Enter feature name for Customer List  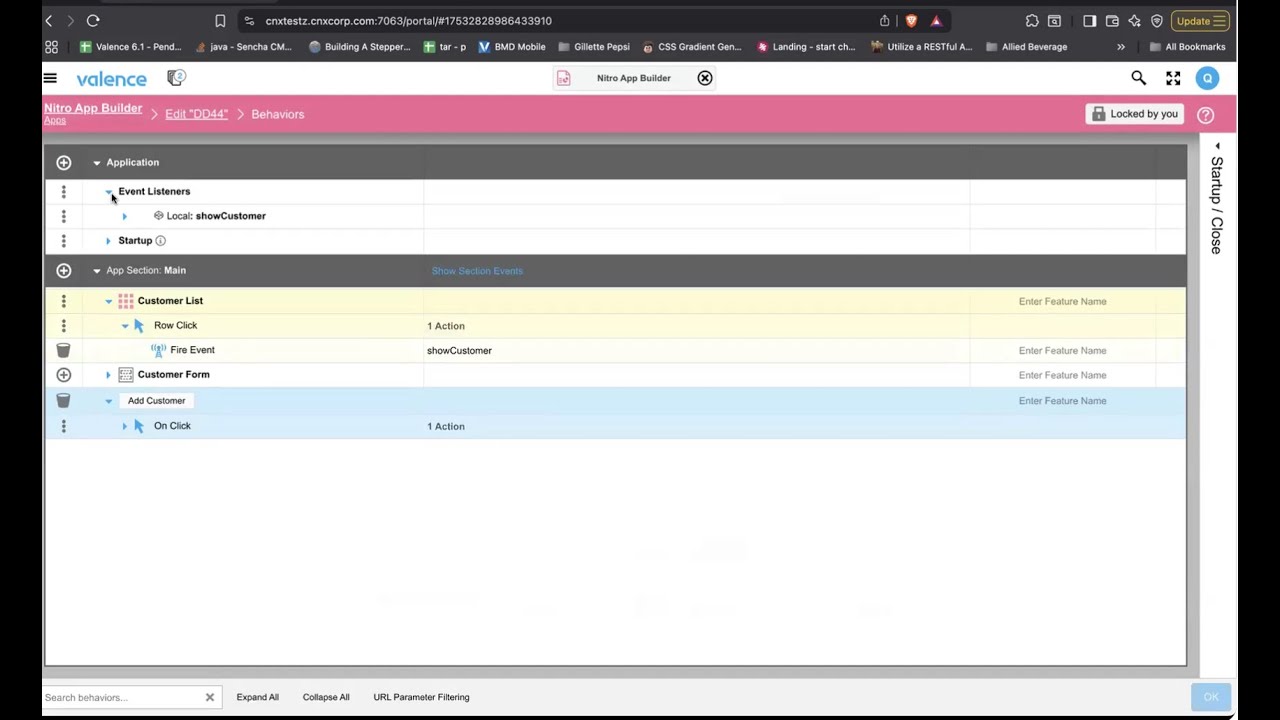click(1062, 301)
